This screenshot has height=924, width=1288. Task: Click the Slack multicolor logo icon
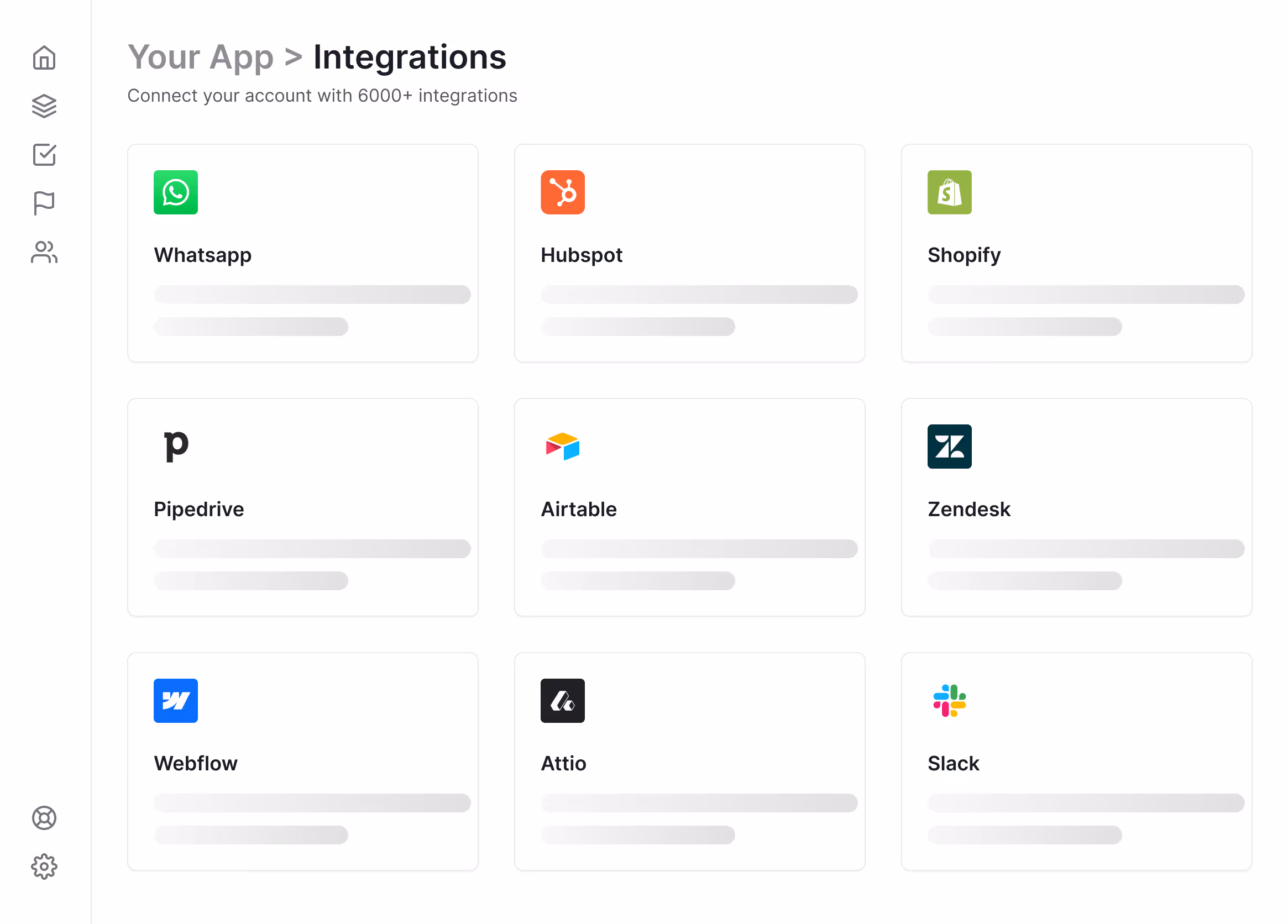[949, 701]
